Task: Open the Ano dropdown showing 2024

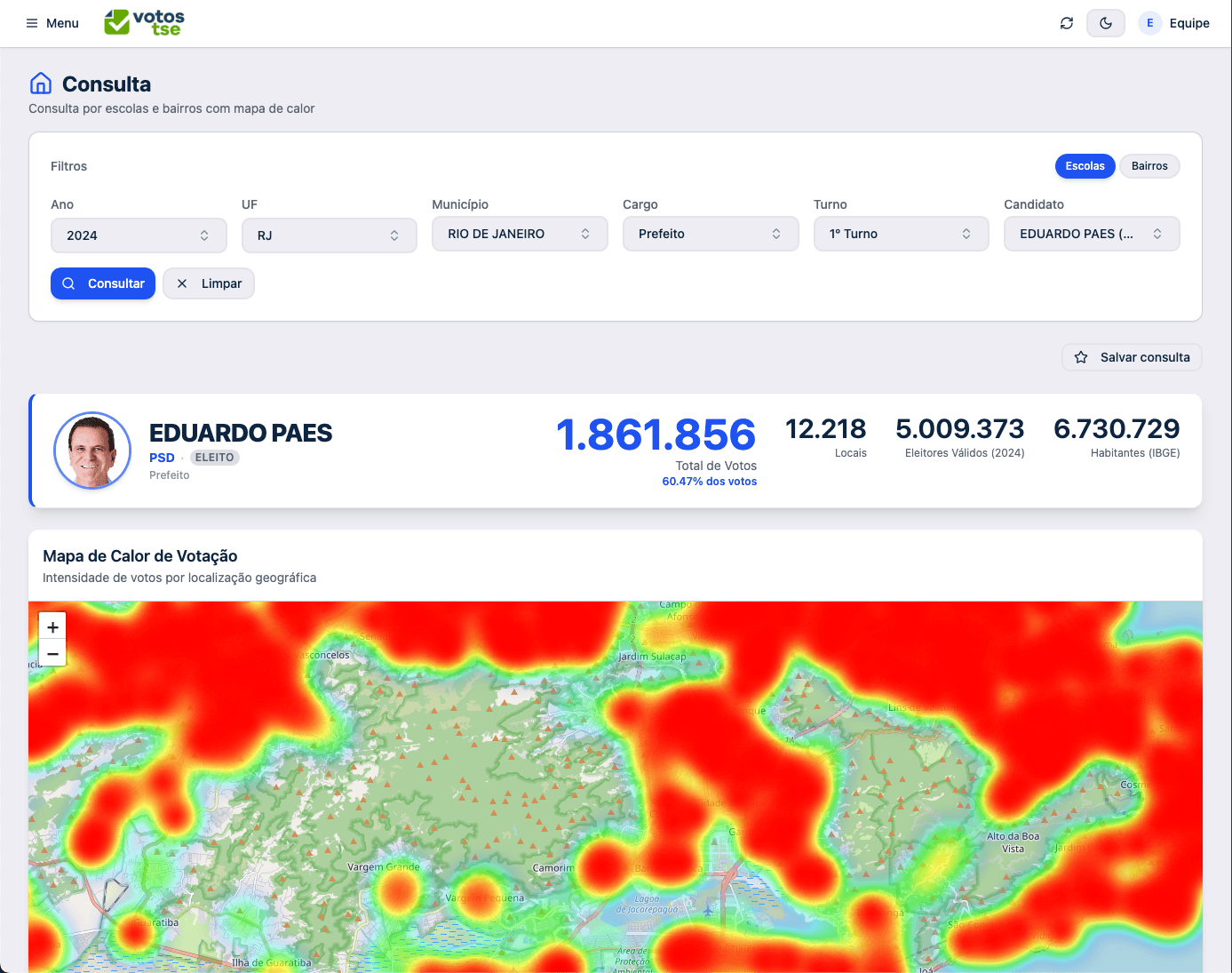Action: (139, 235)
